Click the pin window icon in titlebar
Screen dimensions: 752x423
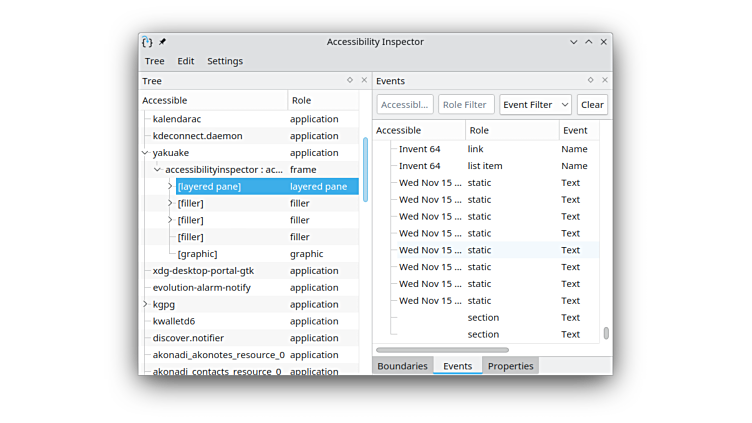(163, 42)
